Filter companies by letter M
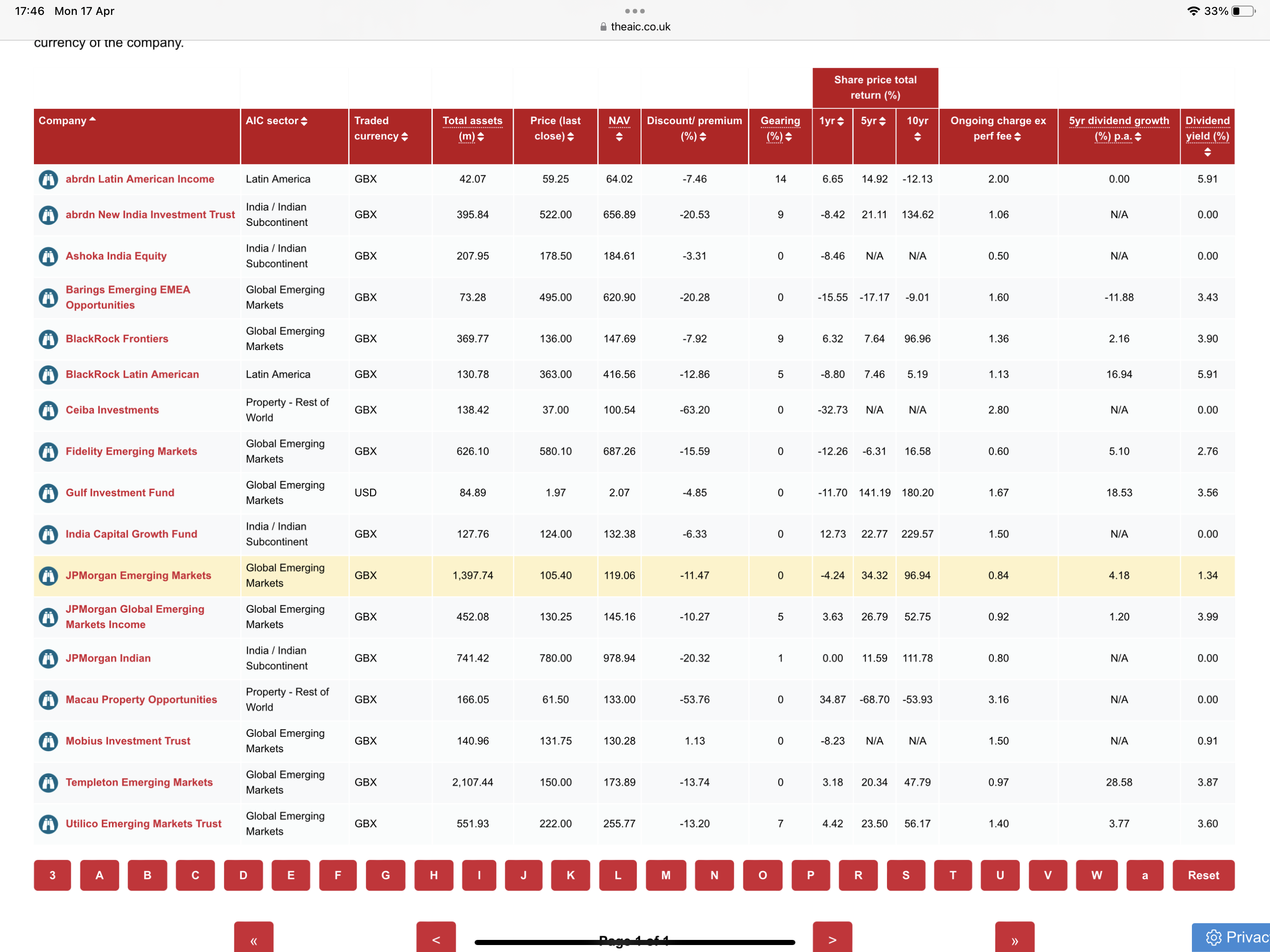Image resolution: width=1270 pixels, height=952 pixels. coord(666,875)
